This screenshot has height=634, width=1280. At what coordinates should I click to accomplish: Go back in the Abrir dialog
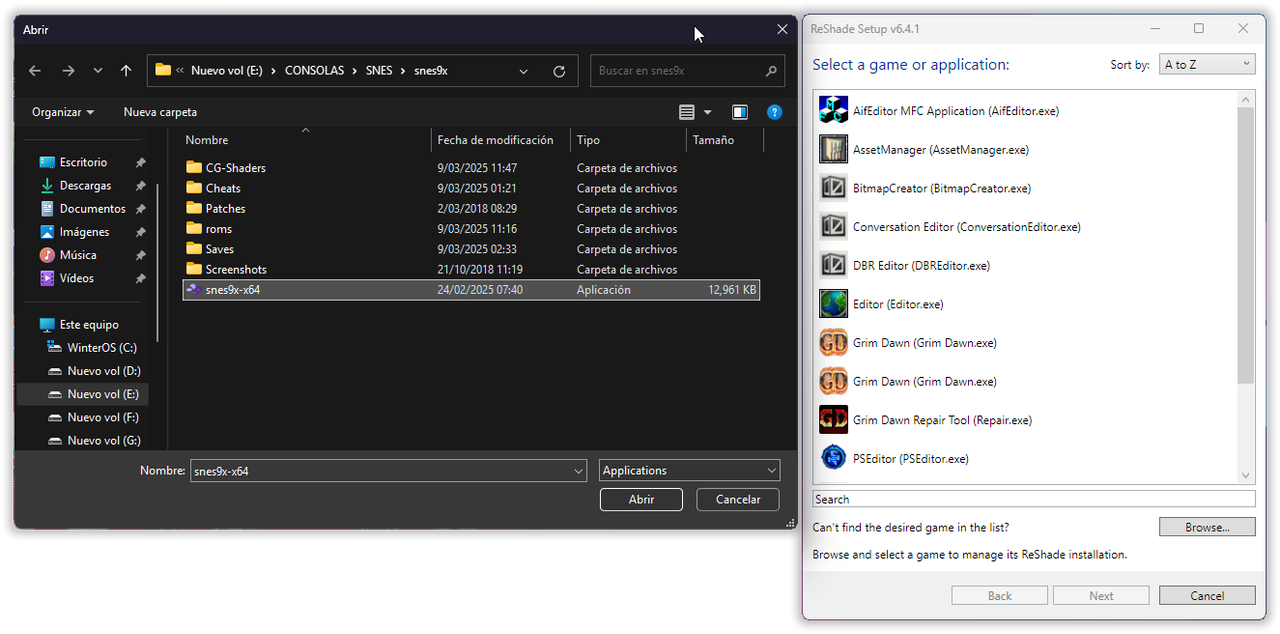pyautogui.click(x=35, y=71)
